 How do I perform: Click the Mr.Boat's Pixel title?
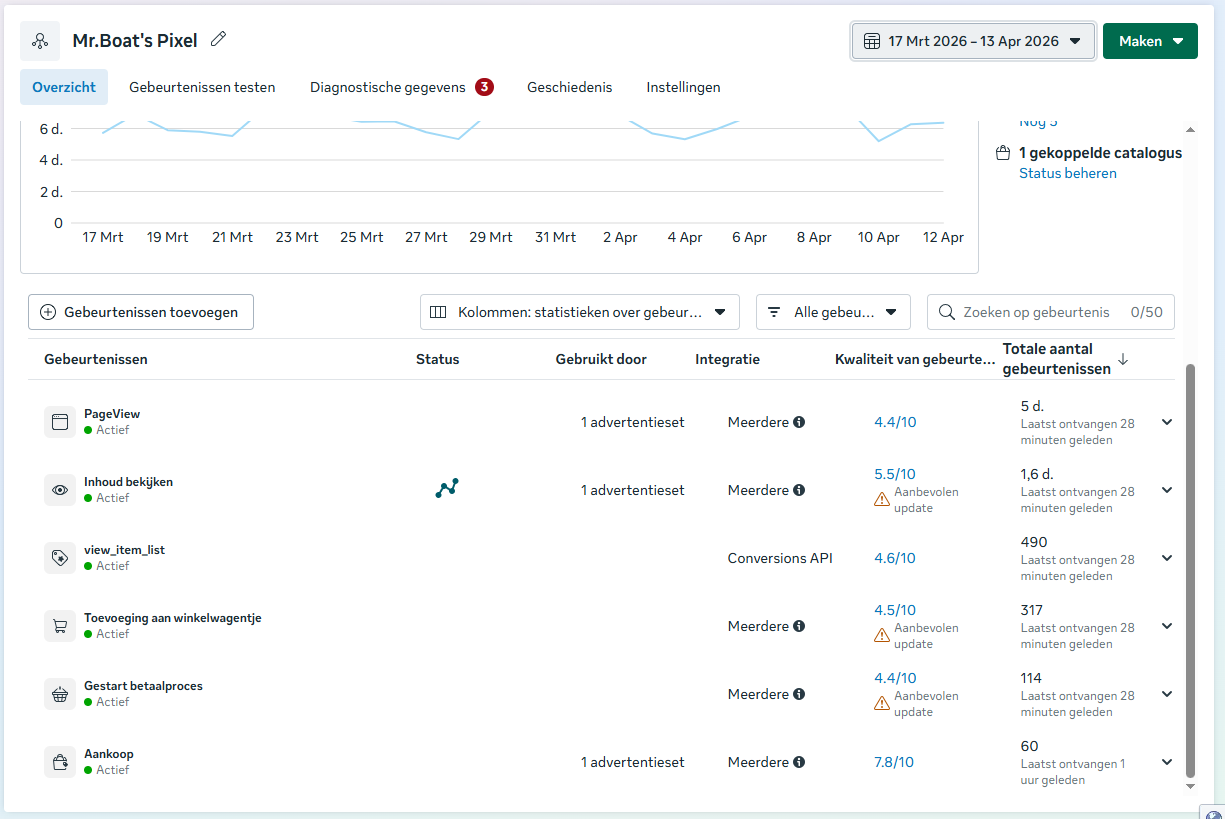pyautogui.click(x=135, y=41)
